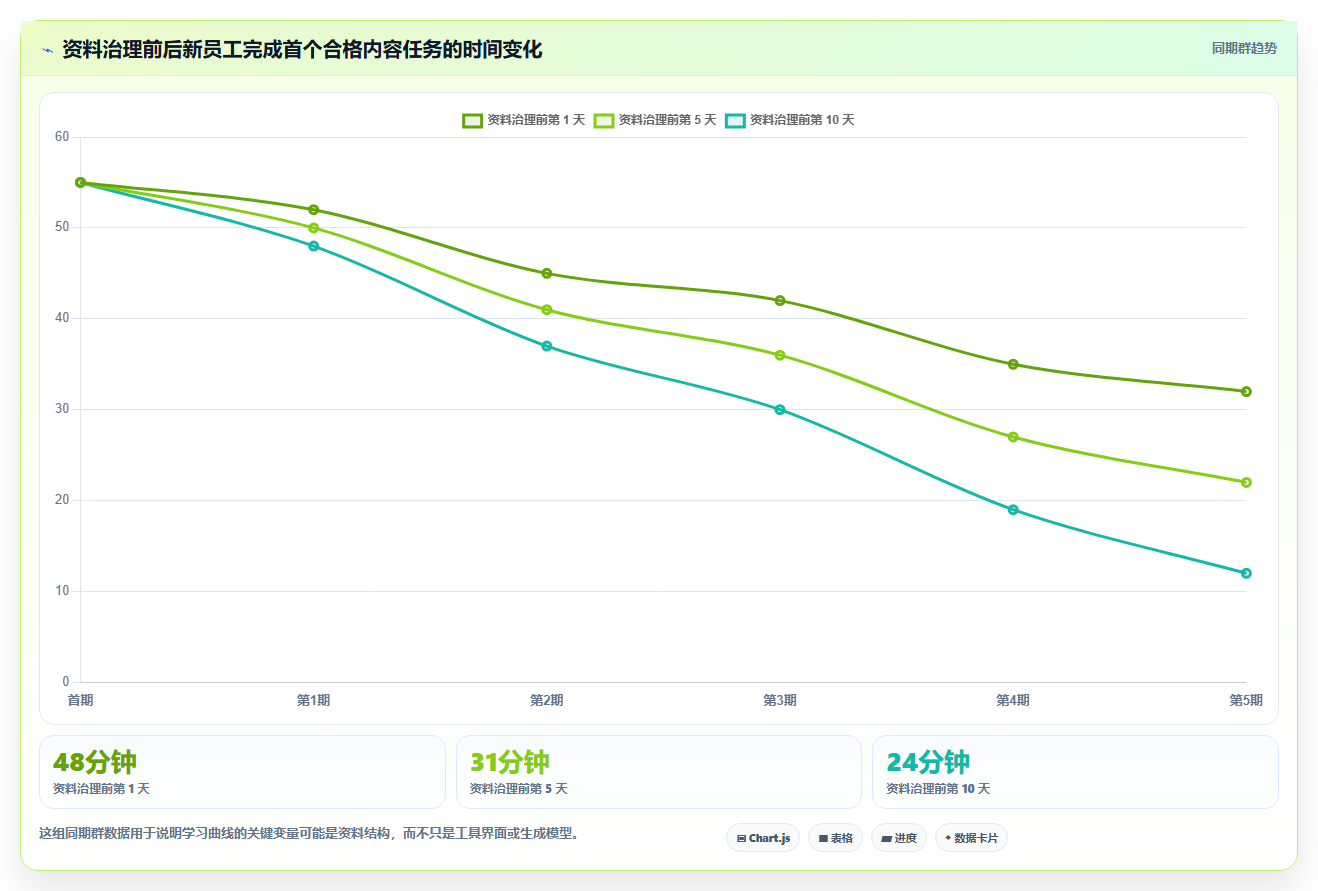Click the 第2期 x-axis label
Screen dimensions: 1318x891
[546, 700]
